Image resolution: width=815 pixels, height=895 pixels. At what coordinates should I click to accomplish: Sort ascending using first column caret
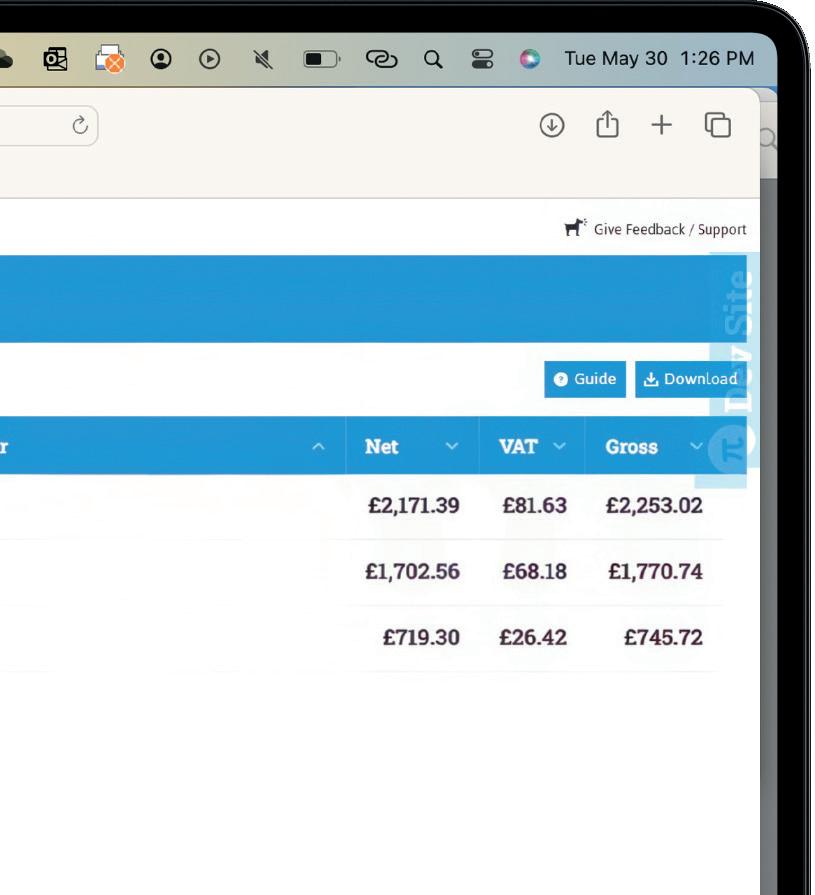pos(318,447)
